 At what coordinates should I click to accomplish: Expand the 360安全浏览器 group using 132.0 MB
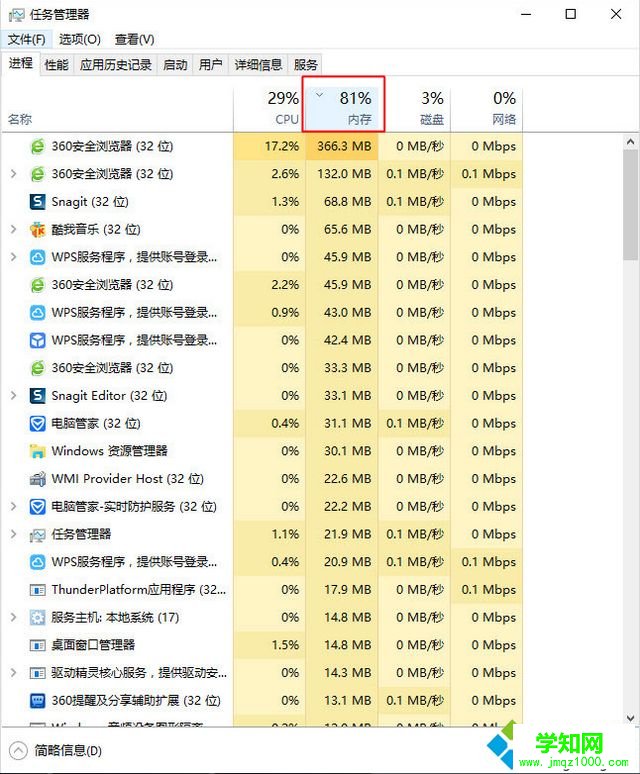[x=14, y=174]
